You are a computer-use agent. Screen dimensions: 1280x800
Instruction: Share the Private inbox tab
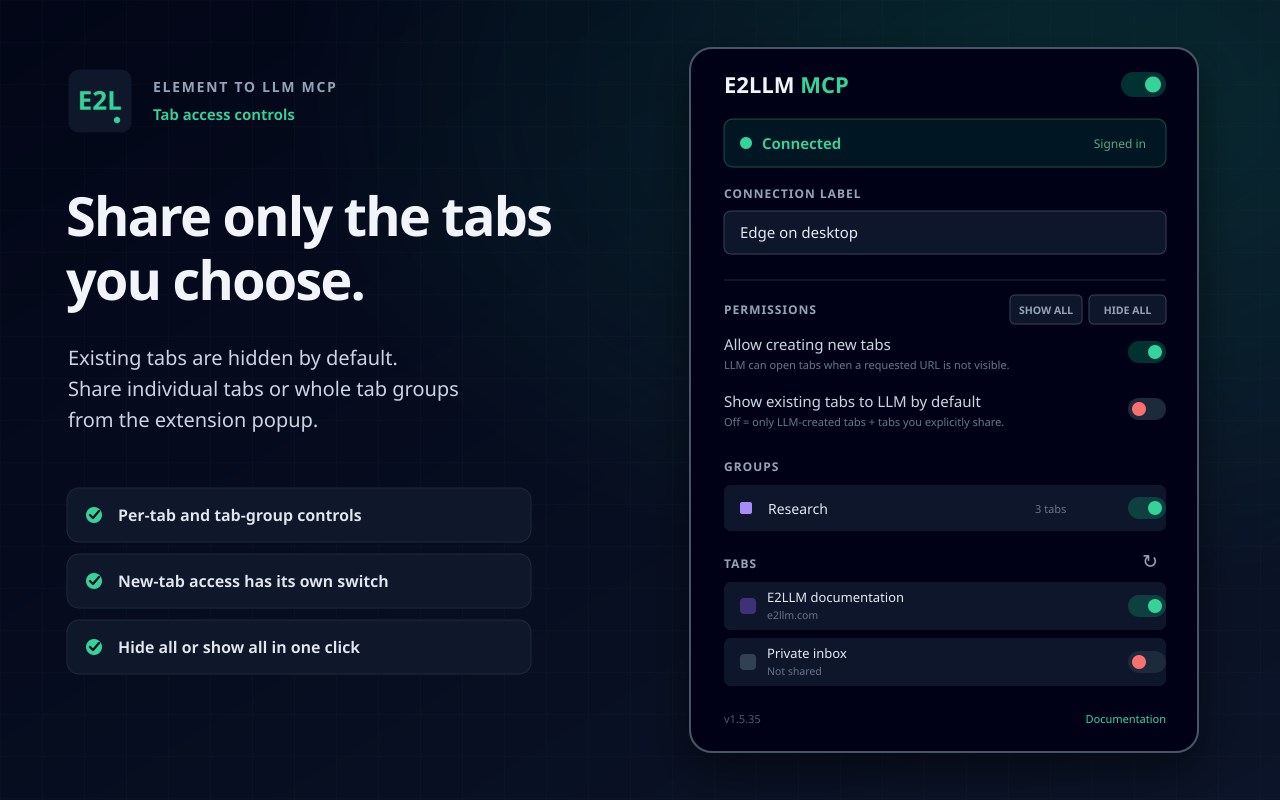(1147, 662)
